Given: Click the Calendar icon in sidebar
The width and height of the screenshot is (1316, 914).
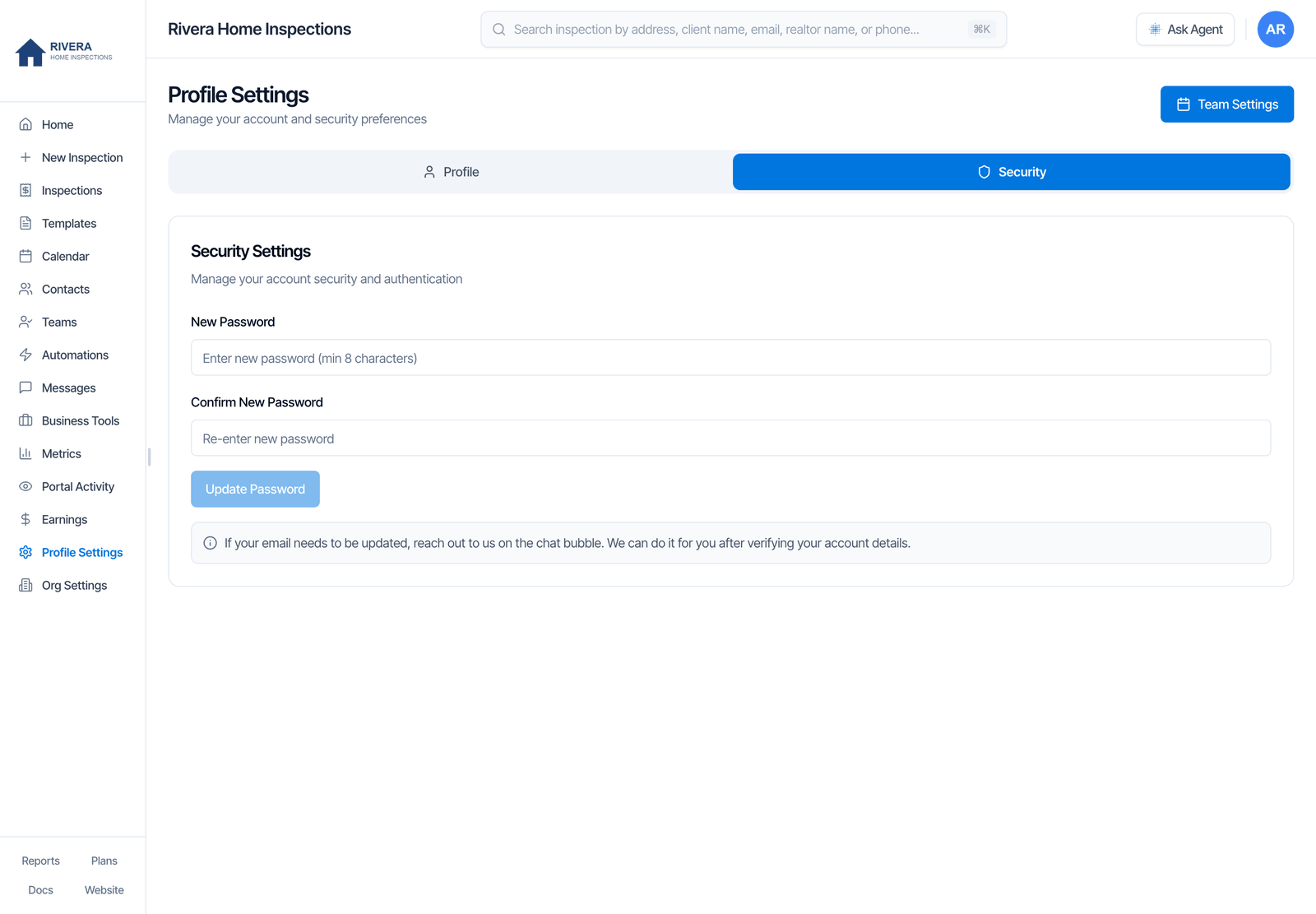Looking at the screenshot, I should coord(25,256).
